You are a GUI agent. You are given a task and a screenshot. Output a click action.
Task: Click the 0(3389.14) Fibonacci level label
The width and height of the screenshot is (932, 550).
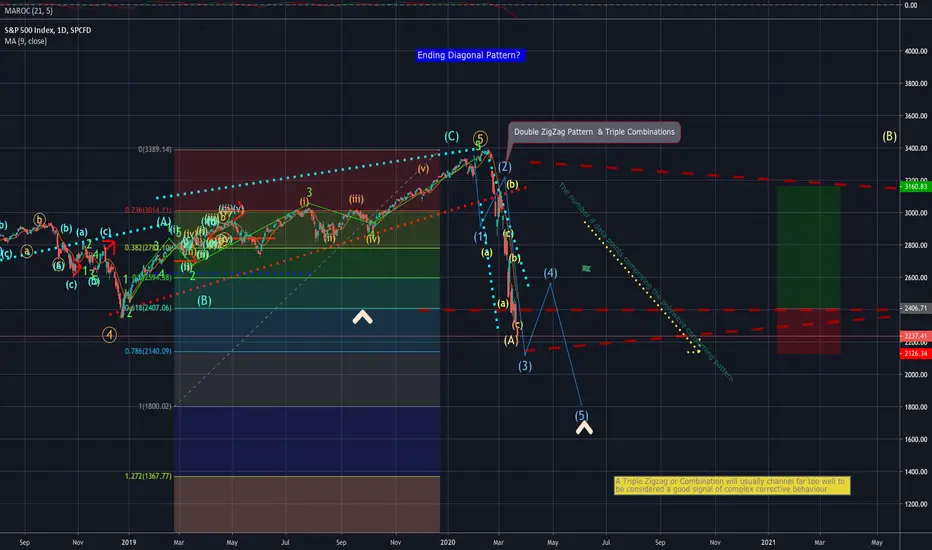pyautogui.click(x=155, y=149)
